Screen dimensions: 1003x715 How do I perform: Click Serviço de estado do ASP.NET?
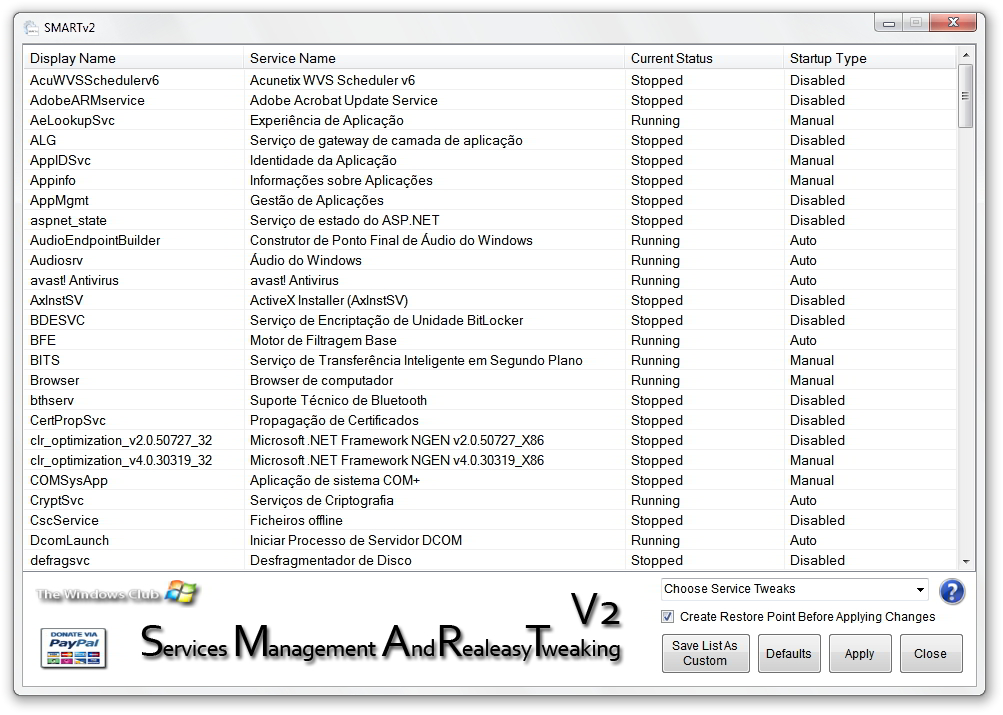point(345,220)
